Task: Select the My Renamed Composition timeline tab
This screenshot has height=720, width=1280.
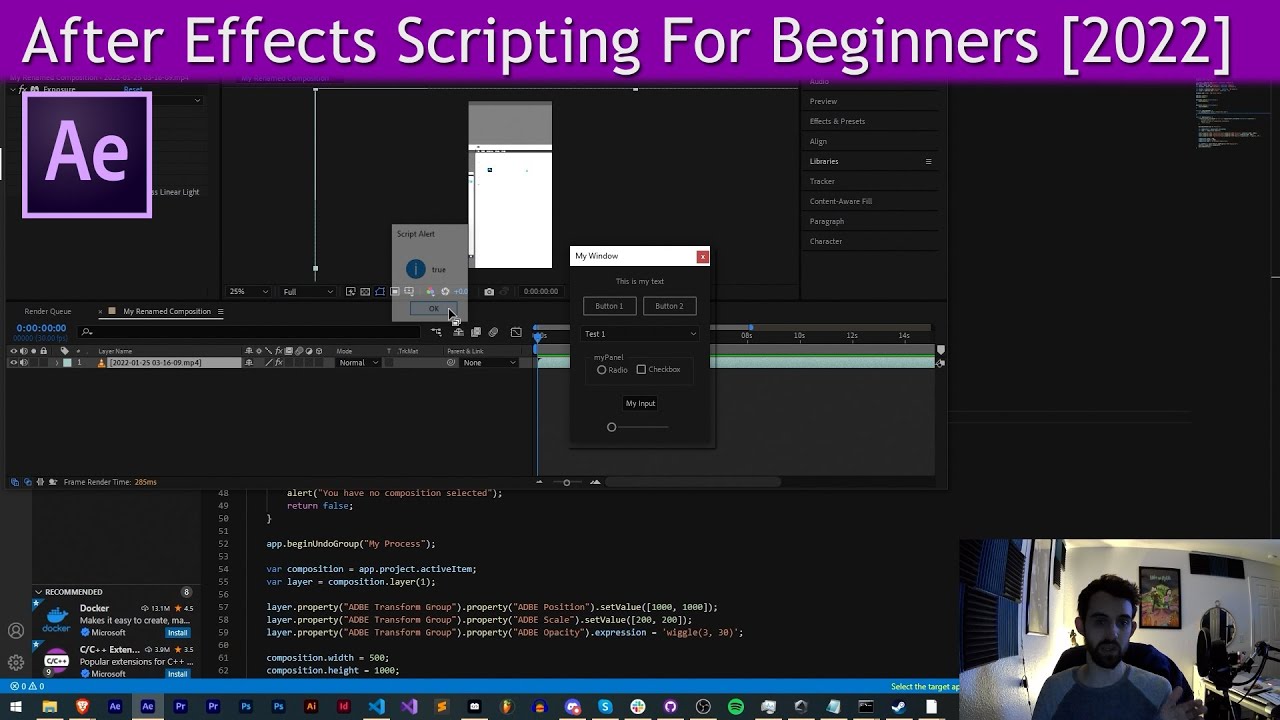Action: pyautogui.click(x=167, y=311)
